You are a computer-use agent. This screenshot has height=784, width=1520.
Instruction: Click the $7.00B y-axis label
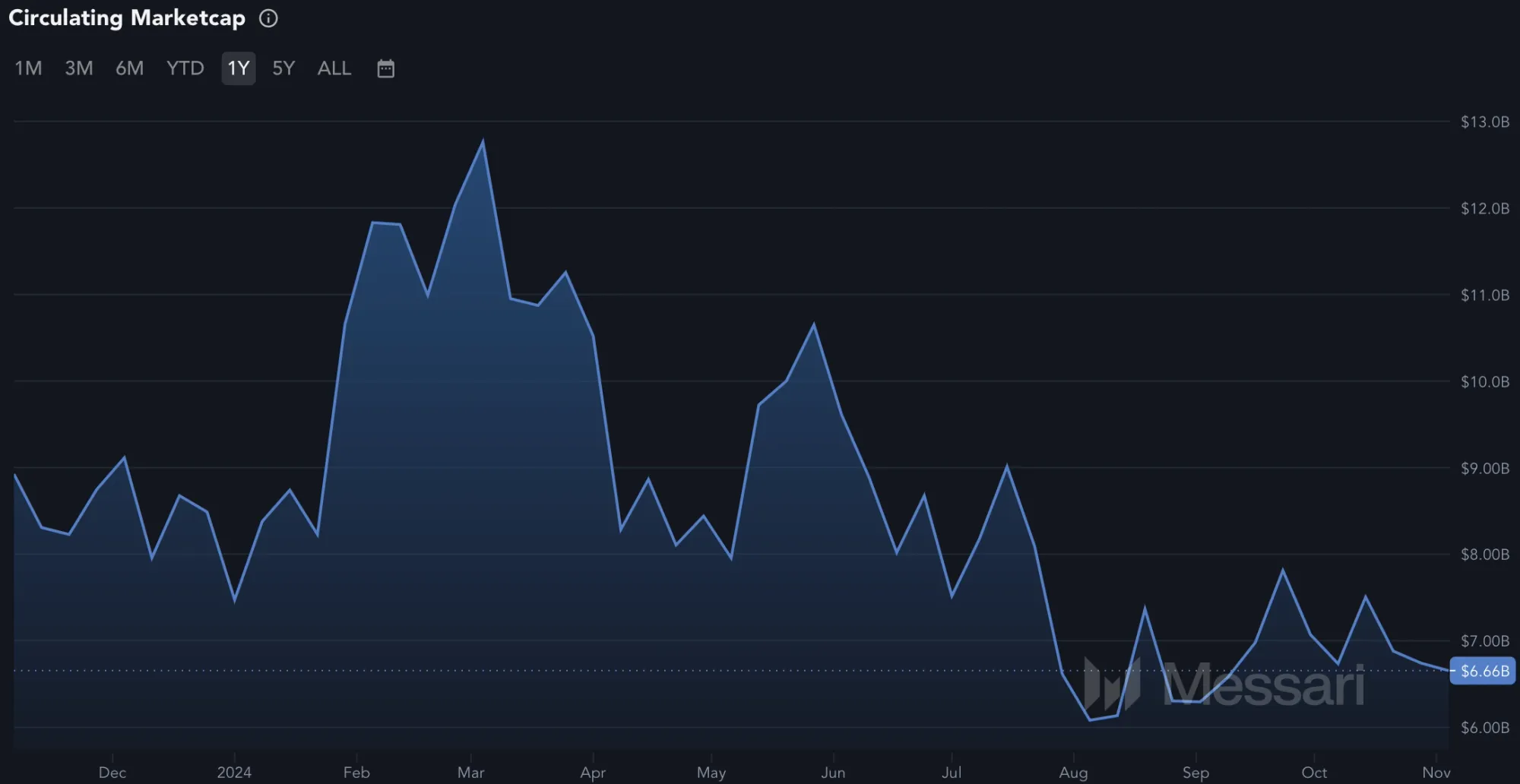(1485, 641)
